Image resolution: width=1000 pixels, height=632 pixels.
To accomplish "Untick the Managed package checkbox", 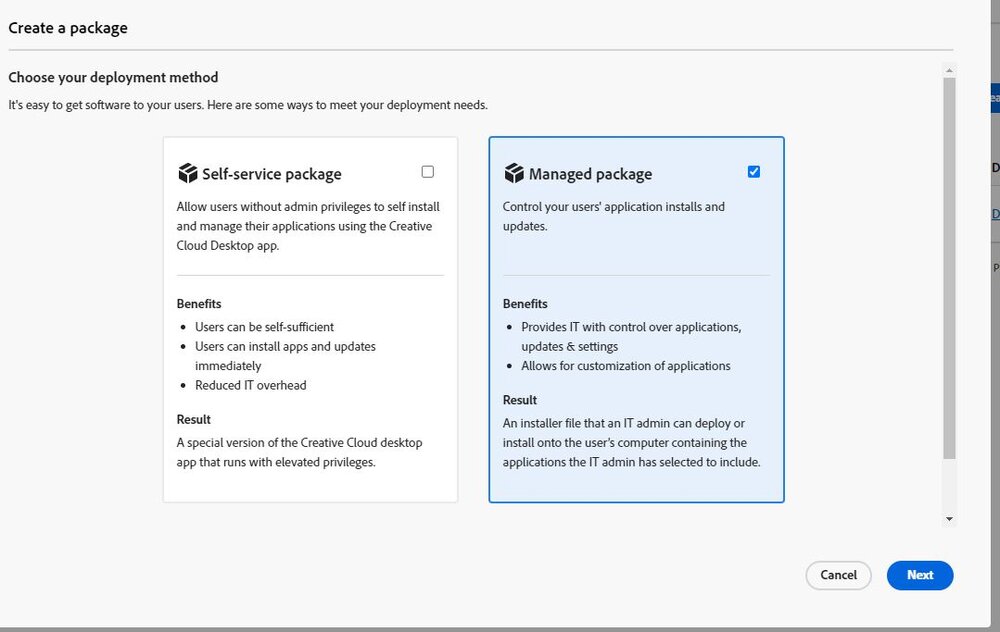I will tap(754, 172).
